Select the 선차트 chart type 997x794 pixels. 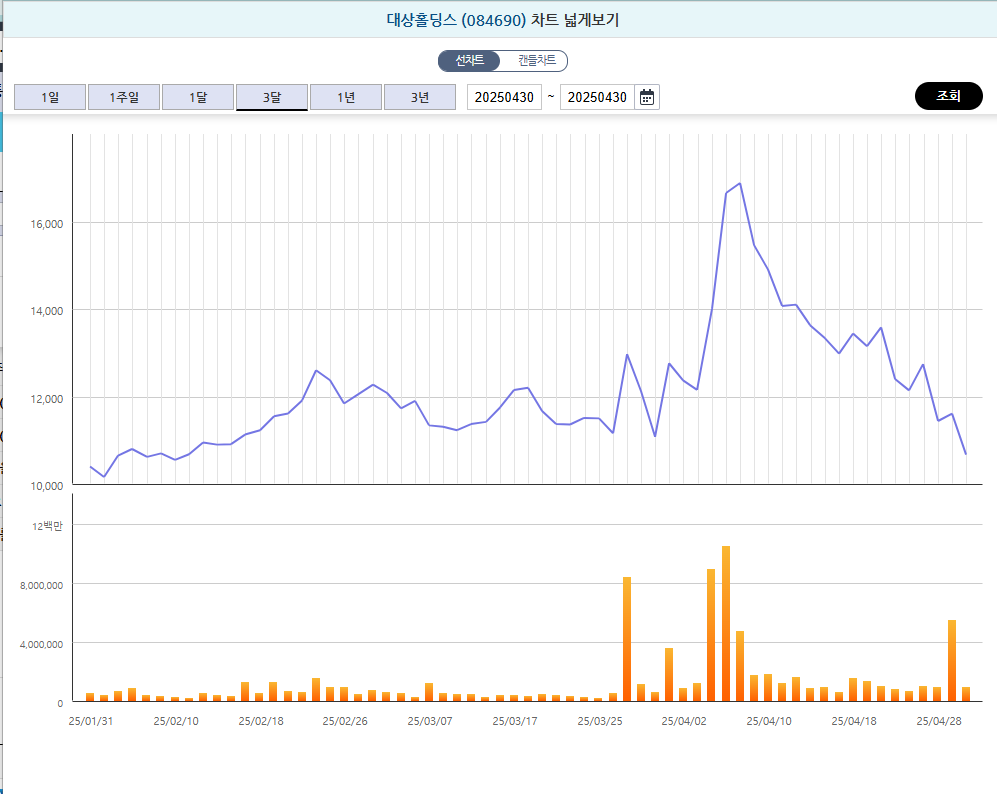[x=468, y=60]
